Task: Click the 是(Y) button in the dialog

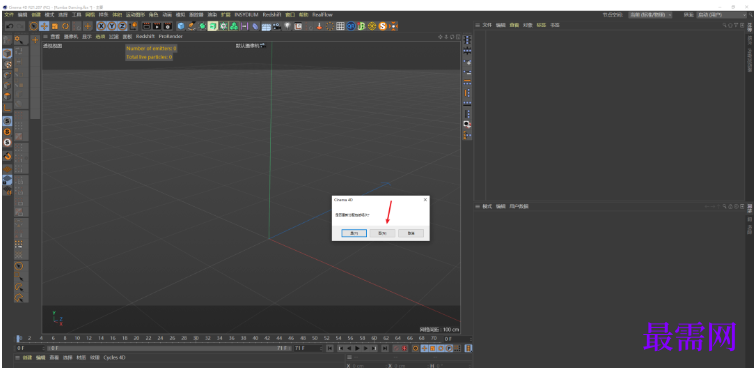Action: pyautogui.click(x=354, y=233)
